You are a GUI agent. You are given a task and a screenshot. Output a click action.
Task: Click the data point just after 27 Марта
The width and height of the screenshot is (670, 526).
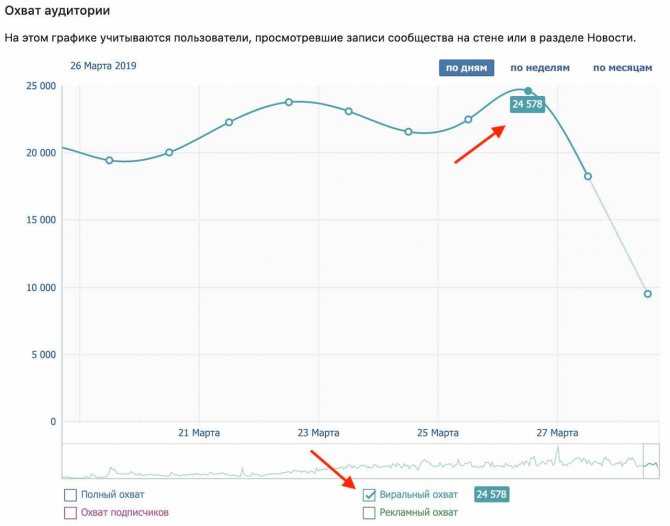588,176
